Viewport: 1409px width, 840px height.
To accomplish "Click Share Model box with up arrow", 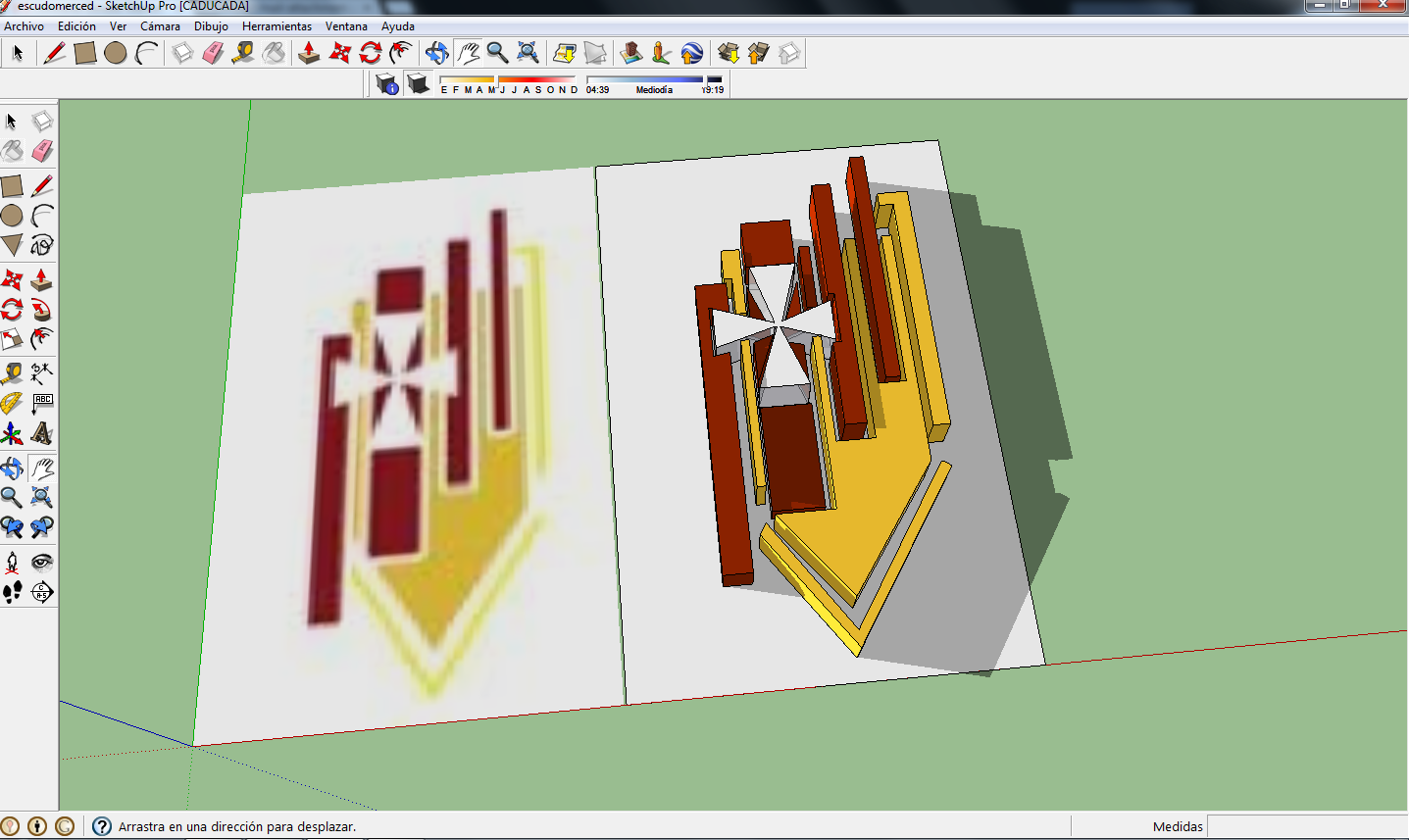I will (x=759, y=53).
